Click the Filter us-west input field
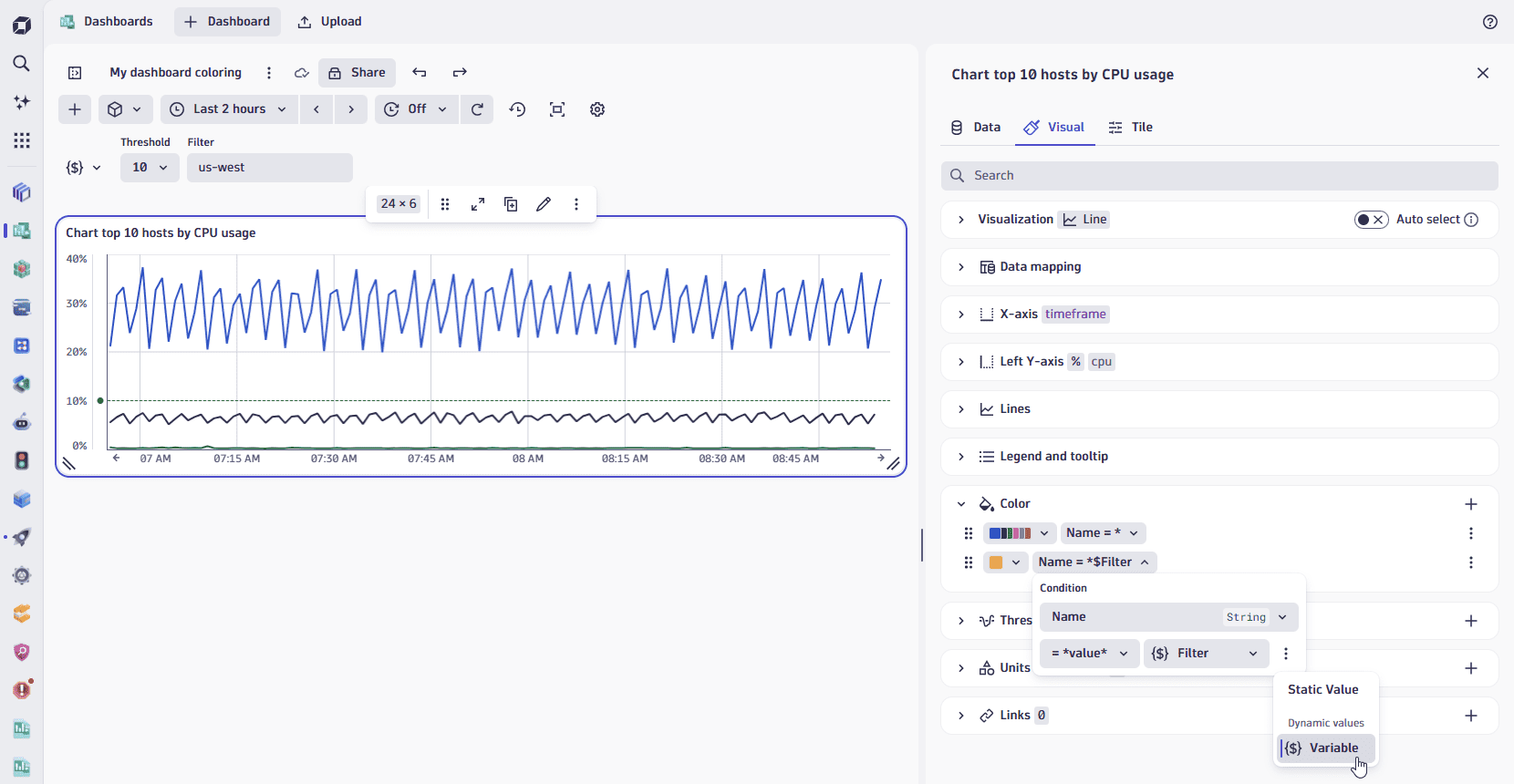Image resolution: width=1514 pixels, height=784 pixels. (x=270, y=168)
